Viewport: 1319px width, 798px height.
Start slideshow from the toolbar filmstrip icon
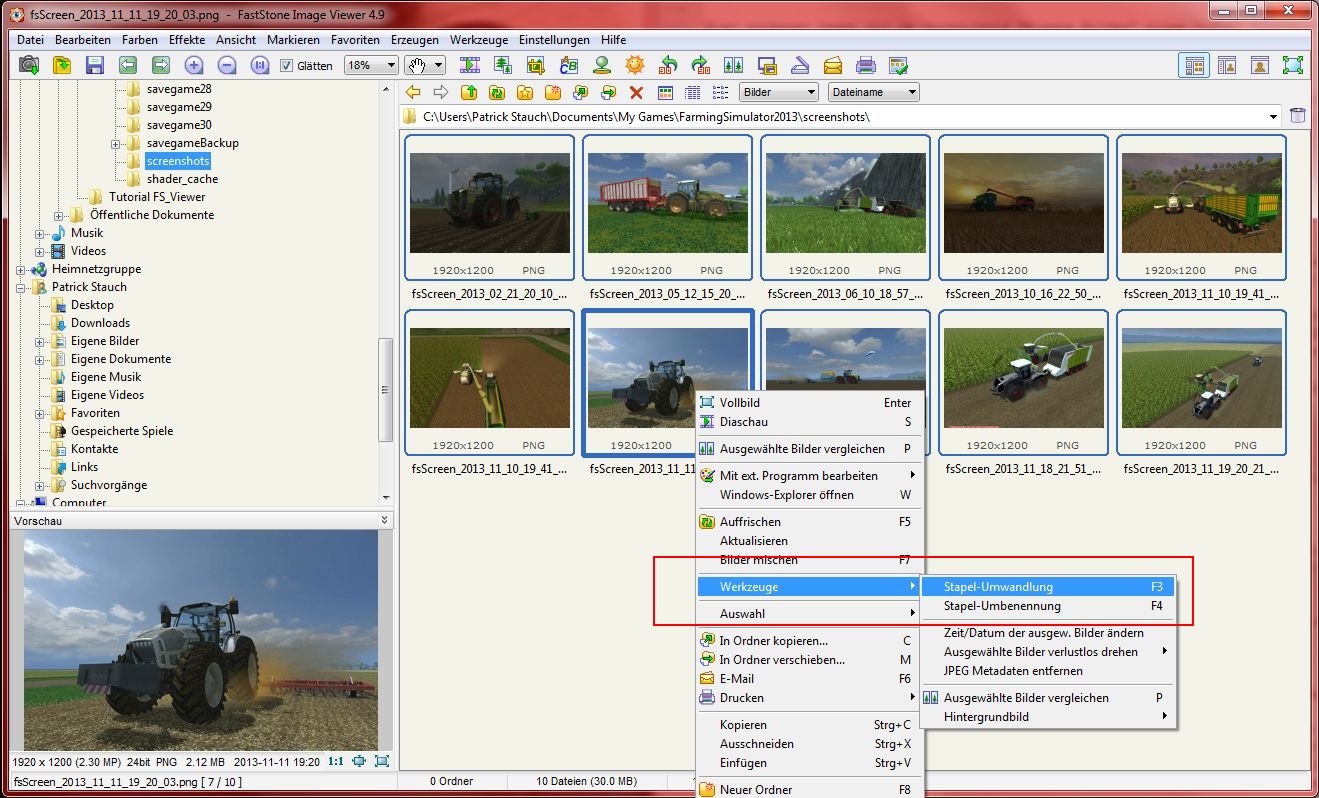470,65
